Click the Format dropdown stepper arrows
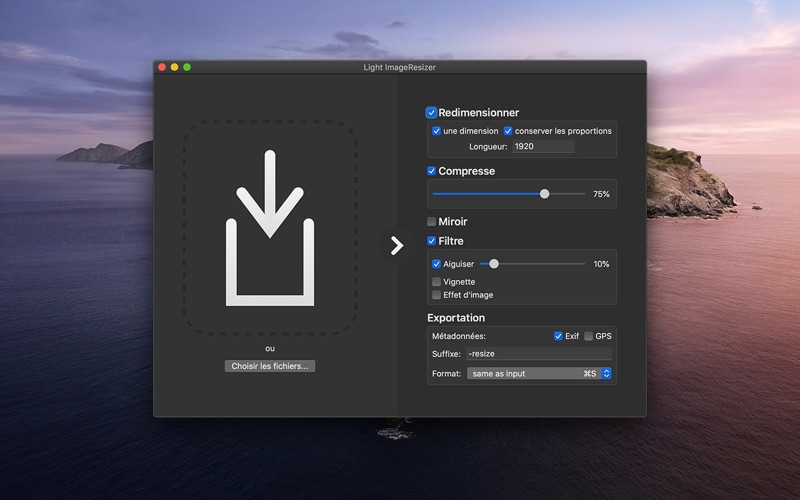The height and width of the screenshot is (500, 800). point(606,373)
